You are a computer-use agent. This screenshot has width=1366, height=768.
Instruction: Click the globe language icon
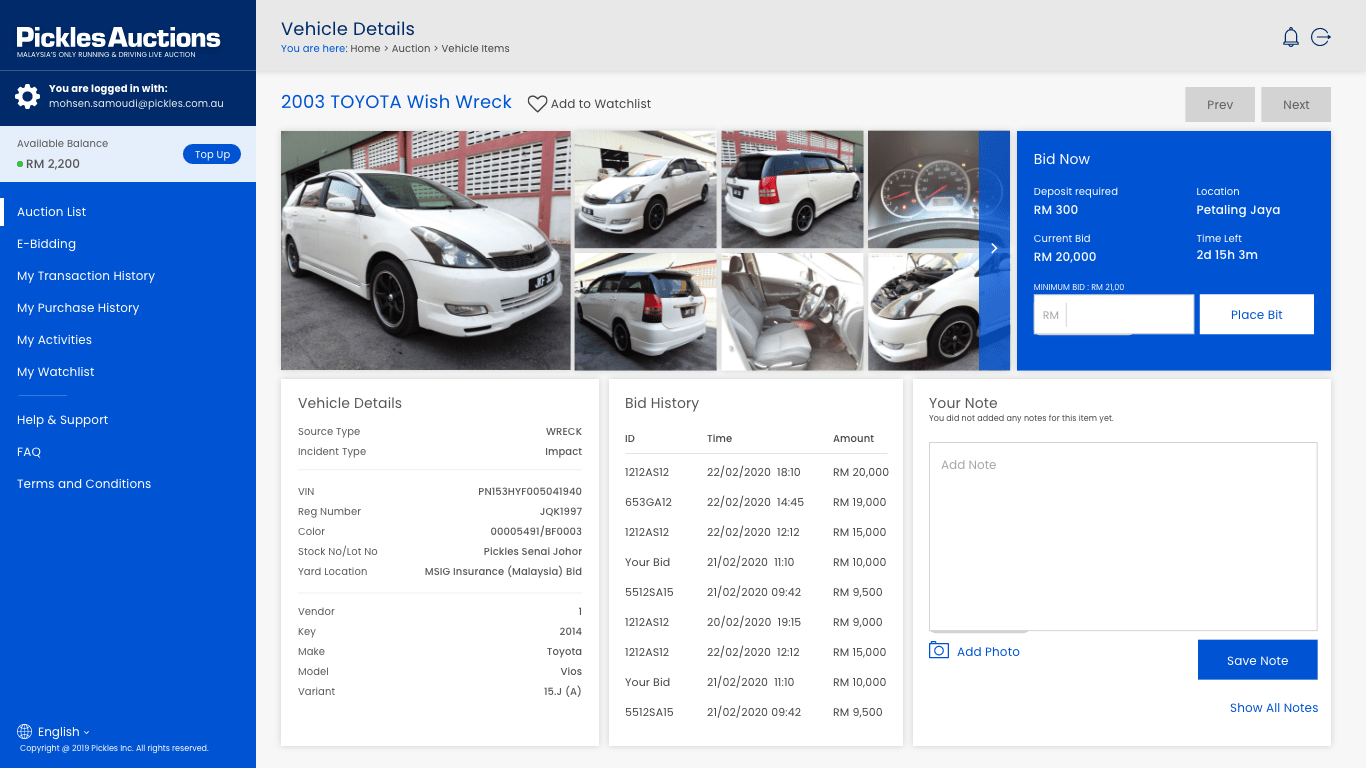coord(25,731)
